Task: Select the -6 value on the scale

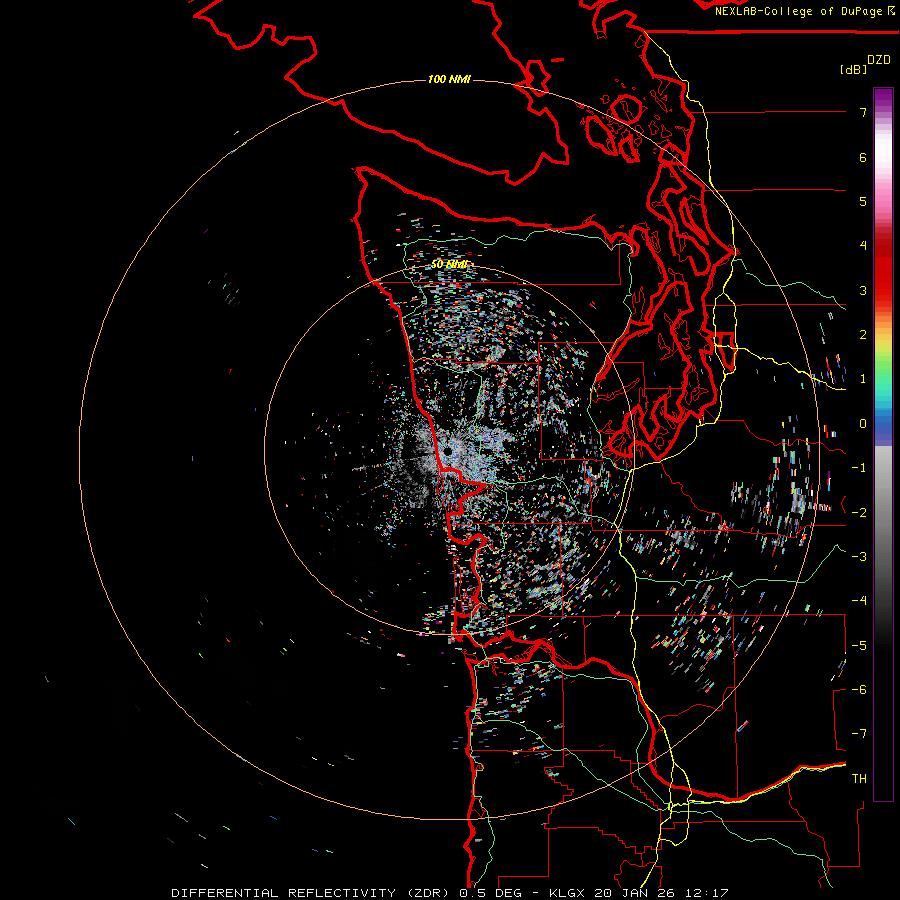Action: coord(859,690)
